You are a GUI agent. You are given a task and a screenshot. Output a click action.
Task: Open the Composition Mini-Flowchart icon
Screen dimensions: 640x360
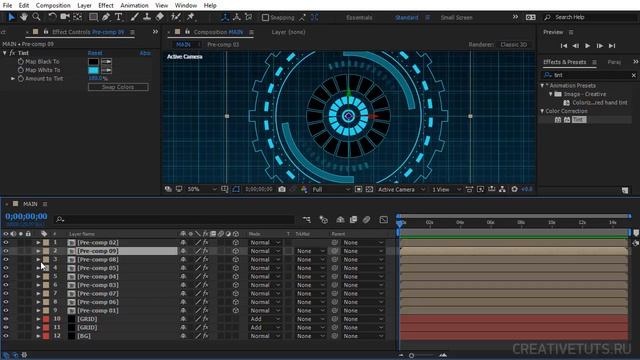(307, 220)
